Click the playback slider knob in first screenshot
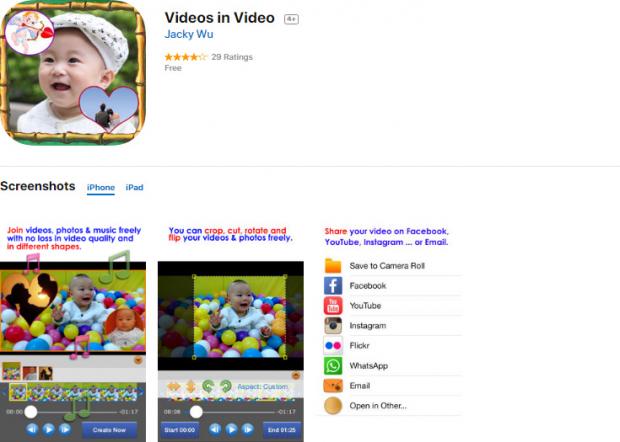 click(31, 411)
